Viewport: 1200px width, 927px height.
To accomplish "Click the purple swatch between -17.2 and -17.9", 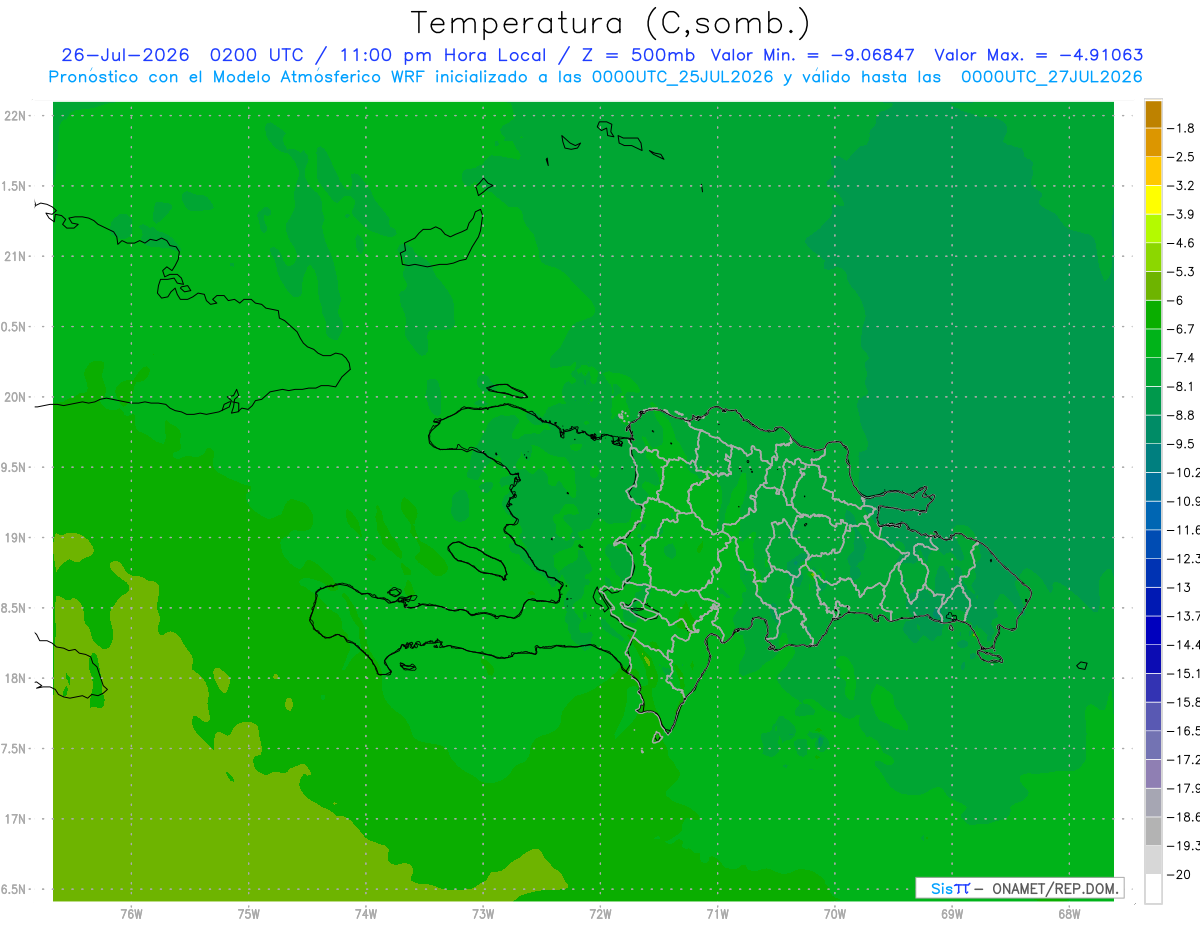I will coord(1153,773).
